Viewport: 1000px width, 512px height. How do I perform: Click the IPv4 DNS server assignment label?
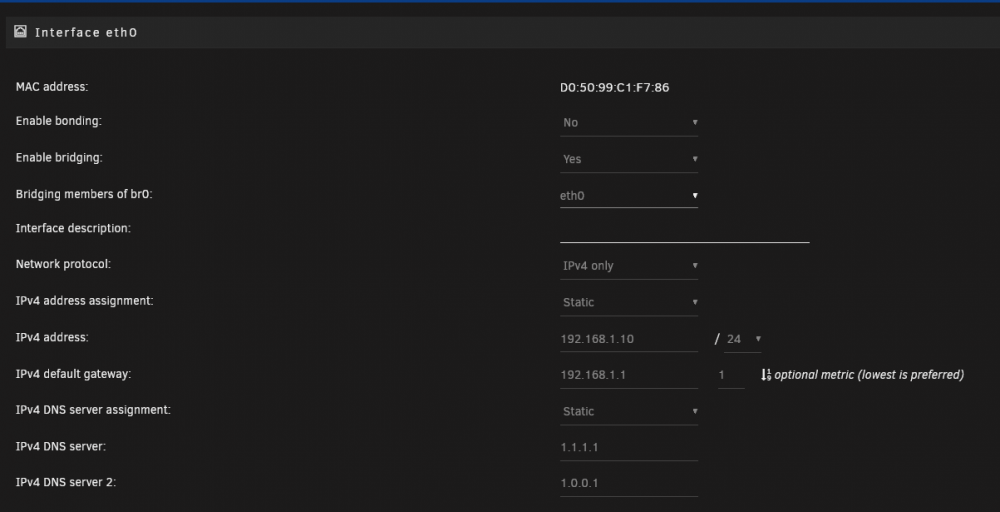pyautogui.click(x=93, y=410)
